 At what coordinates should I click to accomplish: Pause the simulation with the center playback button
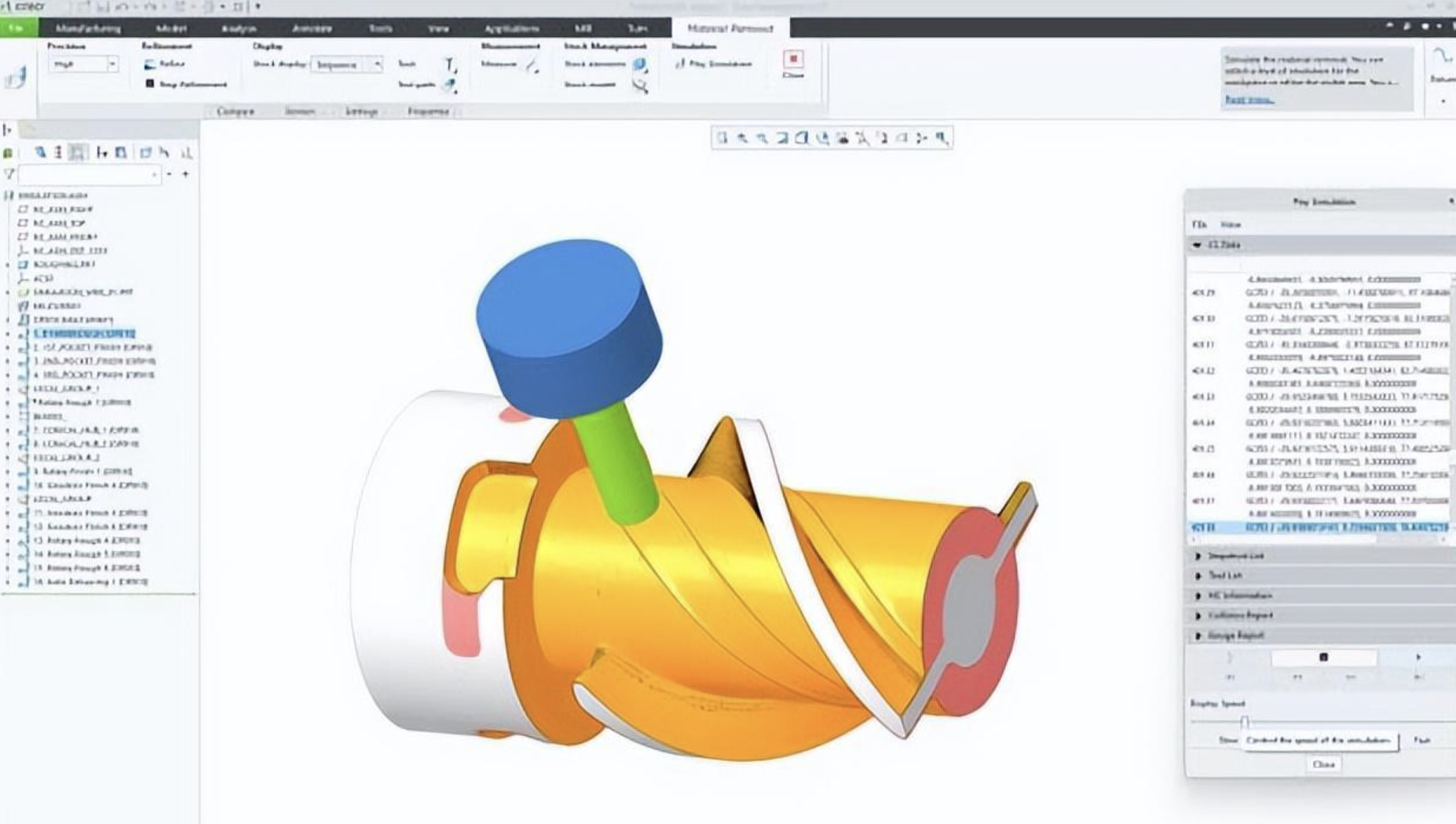tap(1325, 657)
